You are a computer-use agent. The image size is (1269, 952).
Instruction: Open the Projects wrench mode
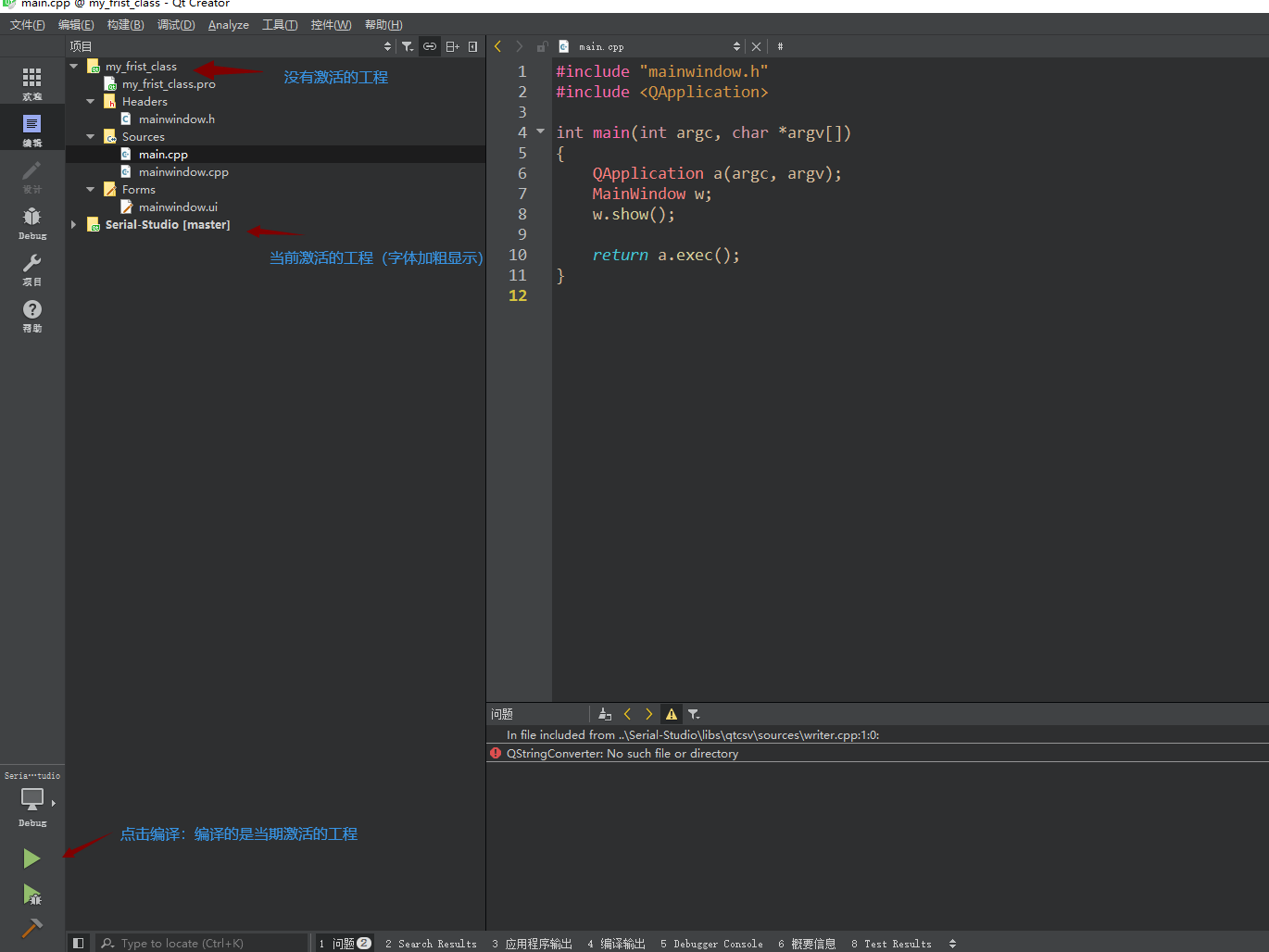[x=31, y=268]
